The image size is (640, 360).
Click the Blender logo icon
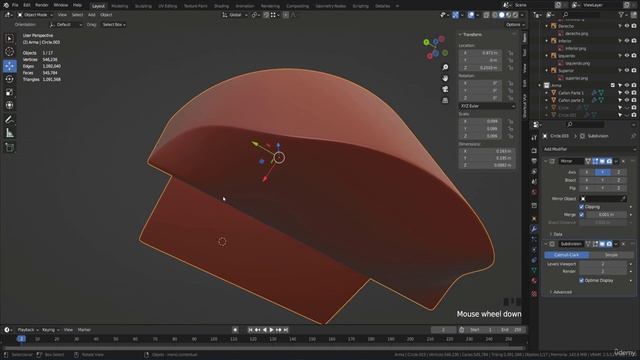point(5,5)
